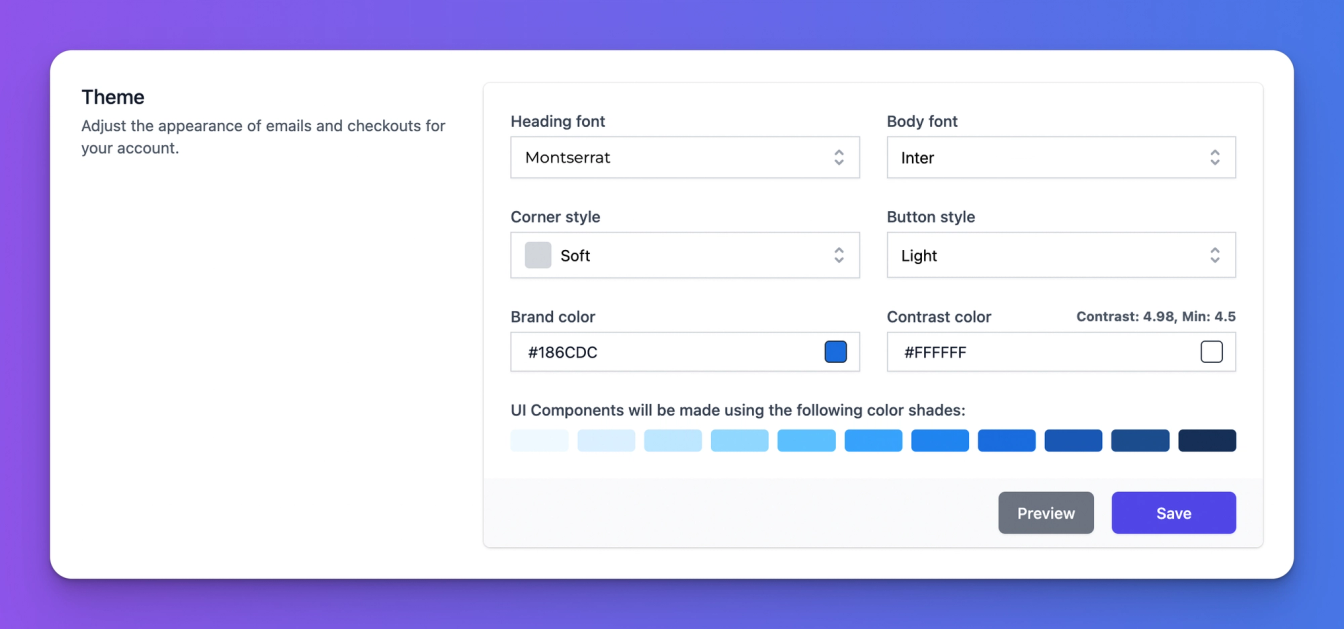Expand the Button style Light dropdown
1344x629 pixels.
[x=1061, y=256]
